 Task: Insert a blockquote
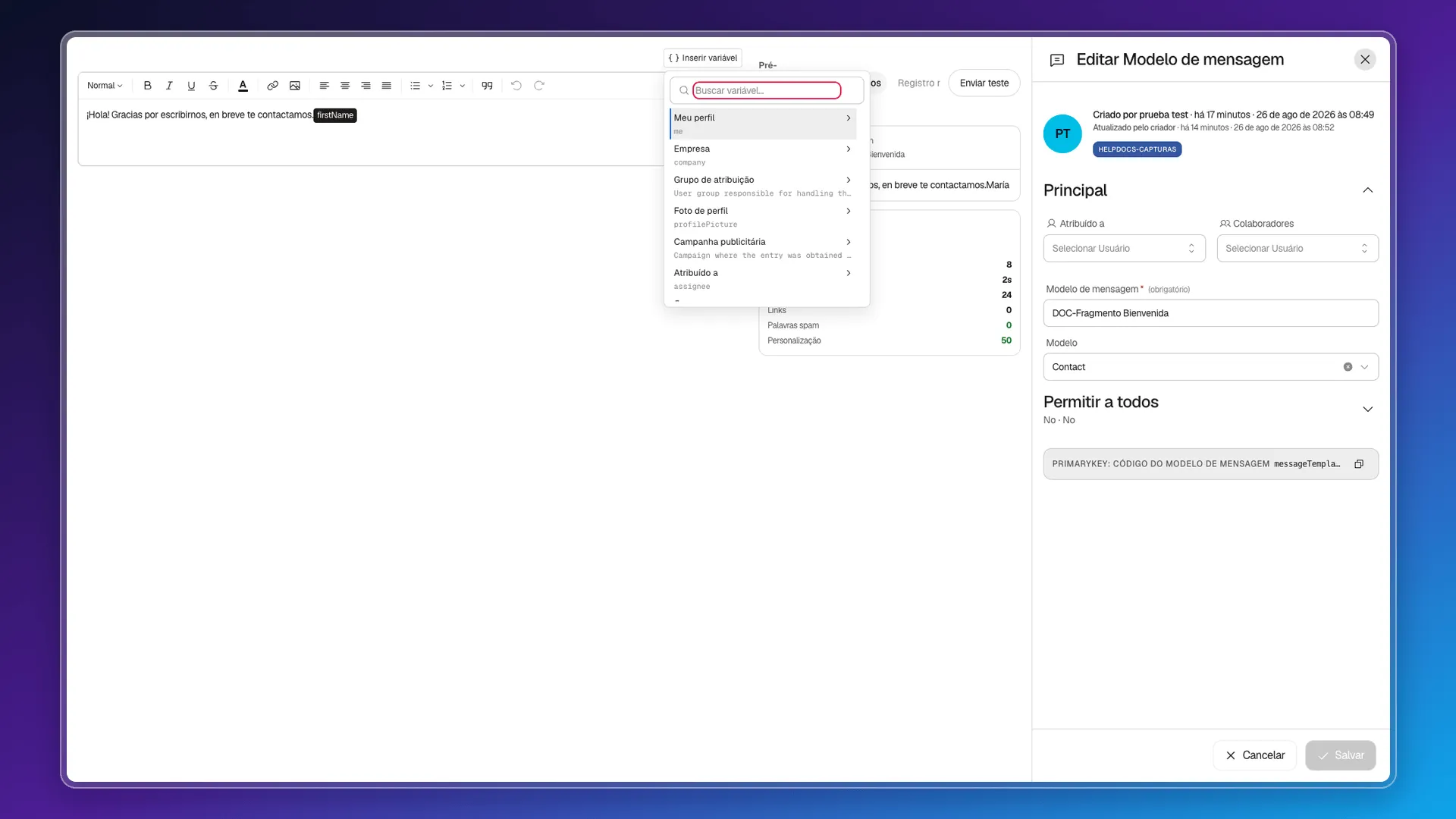coord(487,86)
